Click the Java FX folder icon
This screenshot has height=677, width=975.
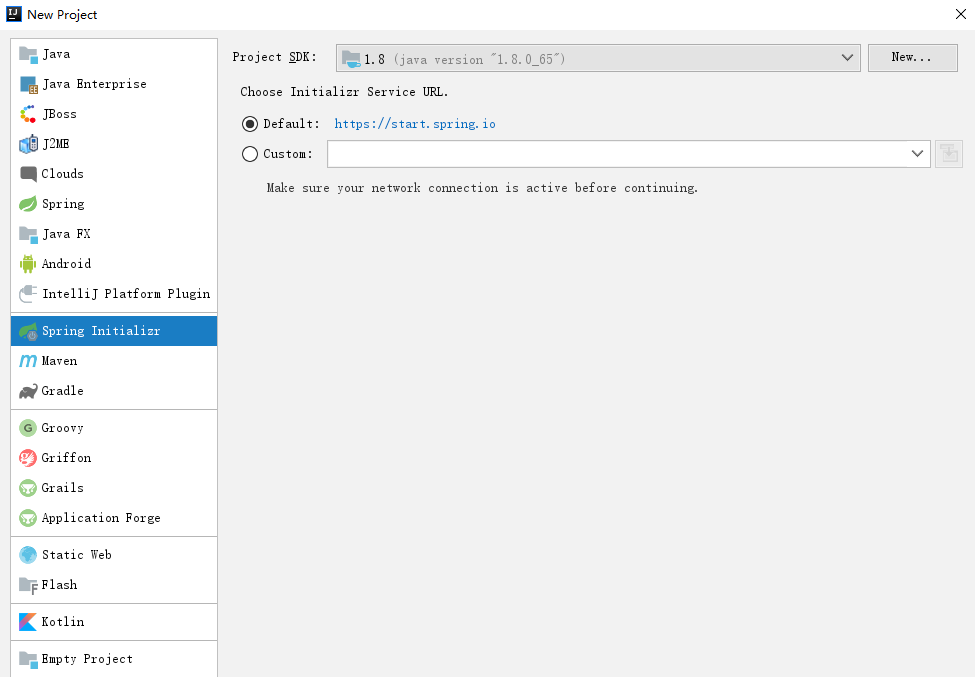tap(28, 234)
